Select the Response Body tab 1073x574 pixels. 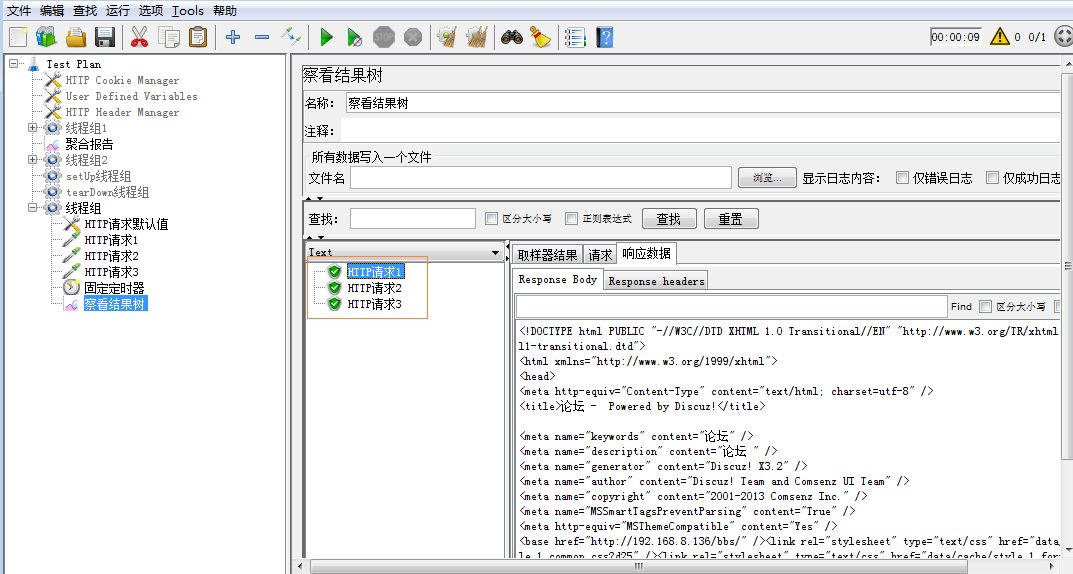[x=558, y=279]
